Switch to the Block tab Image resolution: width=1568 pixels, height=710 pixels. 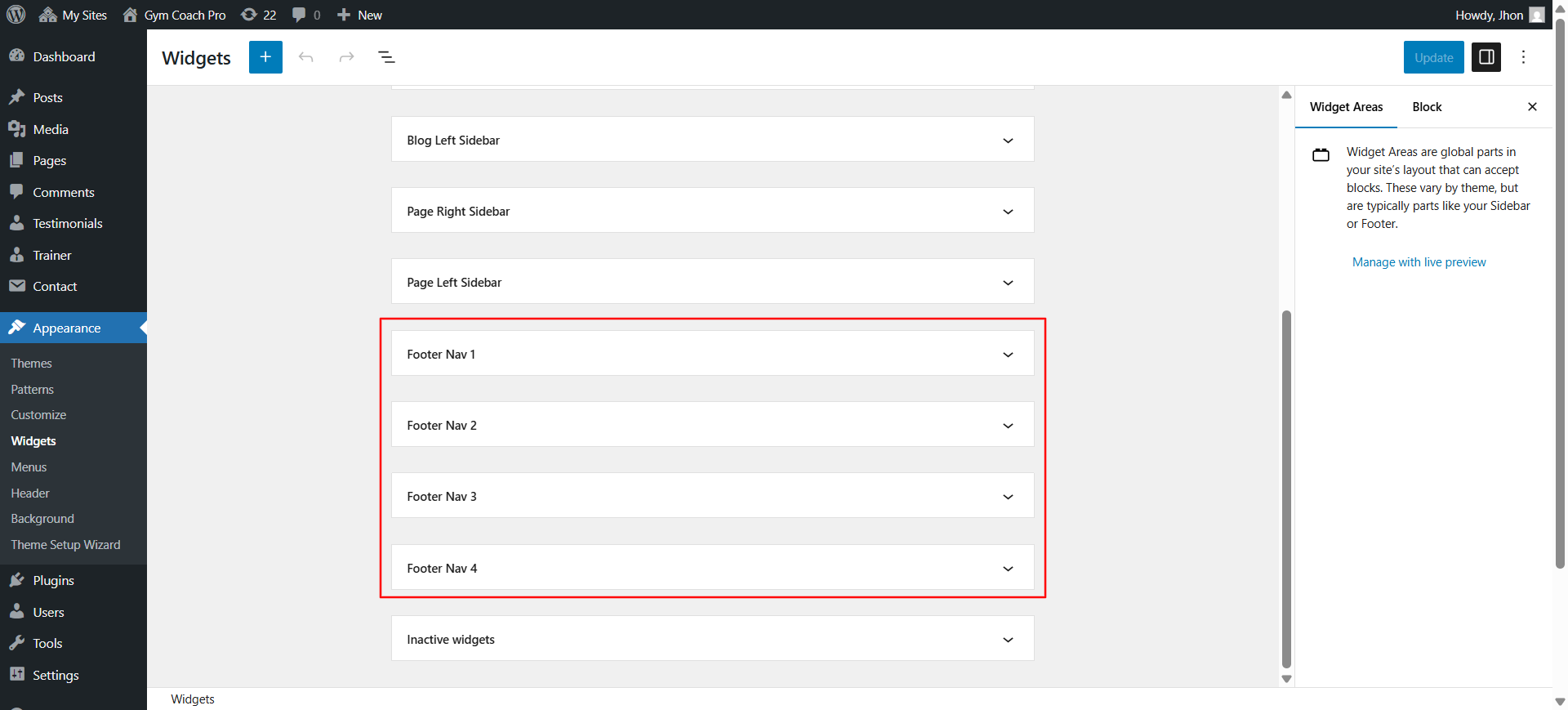coord(1427,107)
